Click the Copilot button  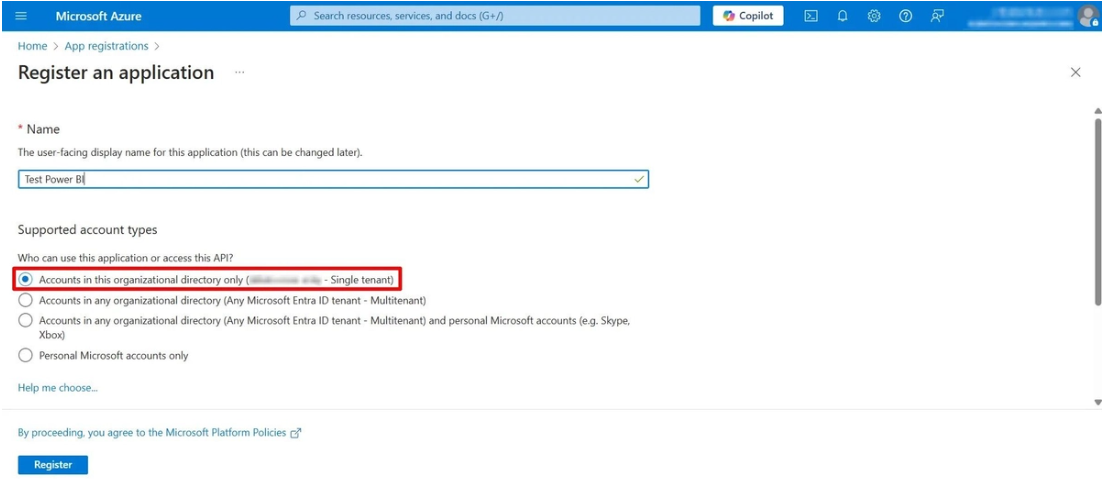[748, 15]
